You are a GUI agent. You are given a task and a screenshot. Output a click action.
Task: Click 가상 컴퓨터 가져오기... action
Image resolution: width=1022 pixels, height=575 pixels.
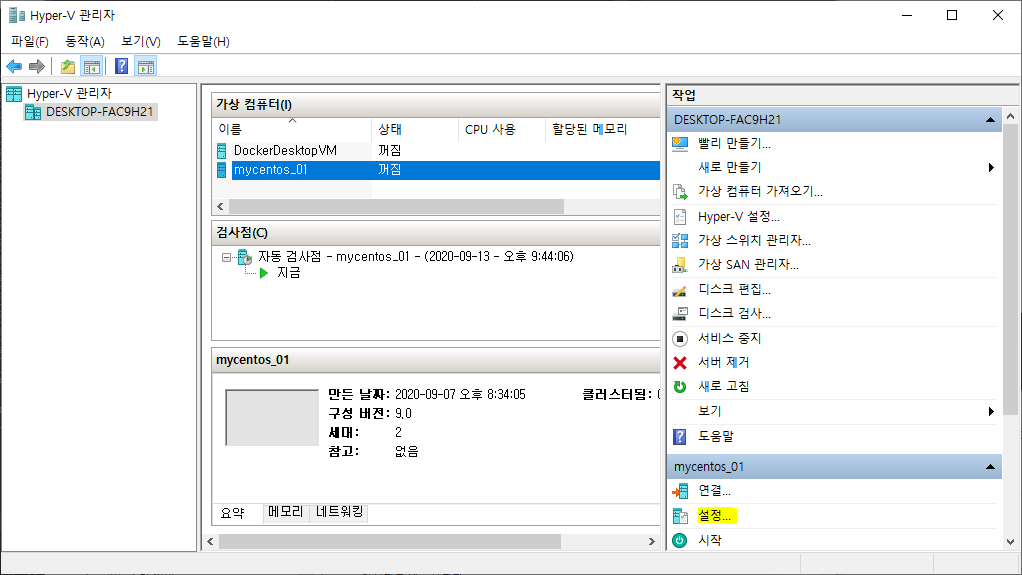760,192
